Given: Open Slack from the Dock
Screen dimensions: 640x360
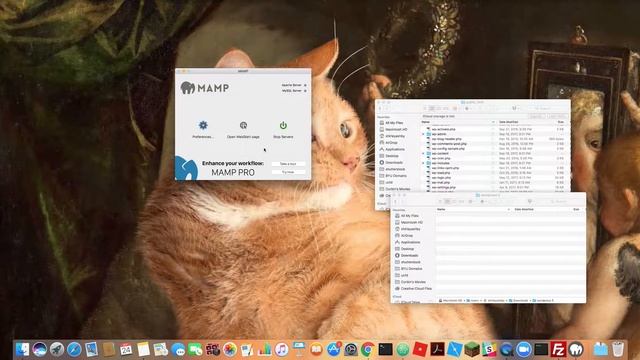Looking at the screenshot, I should click(489, 349).
